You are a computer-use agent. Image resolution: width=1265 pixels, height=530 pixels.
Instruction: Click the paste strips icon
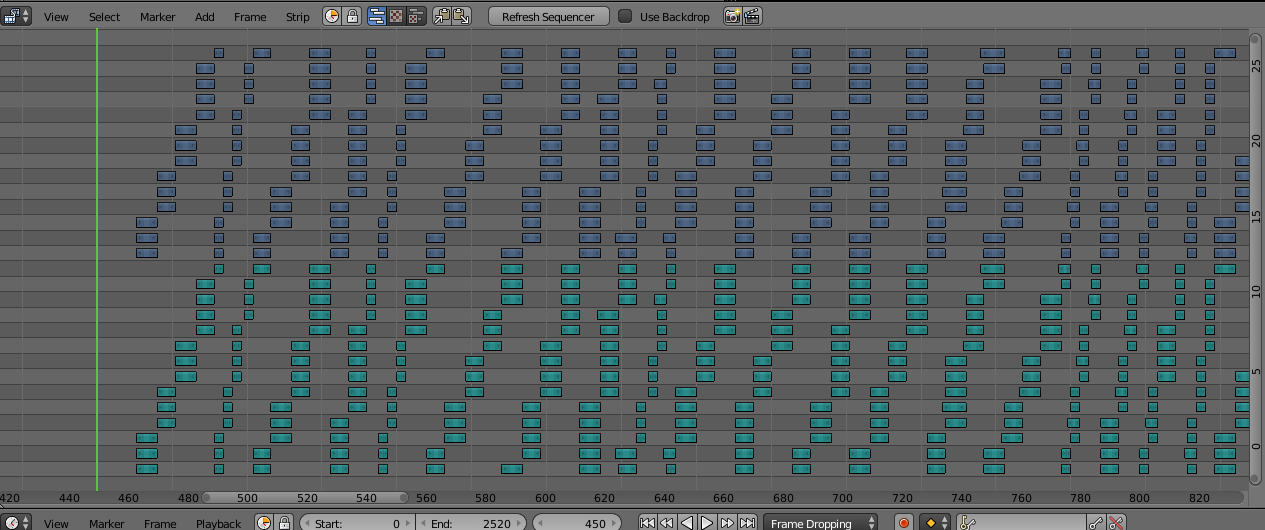[x=461, y=16]
